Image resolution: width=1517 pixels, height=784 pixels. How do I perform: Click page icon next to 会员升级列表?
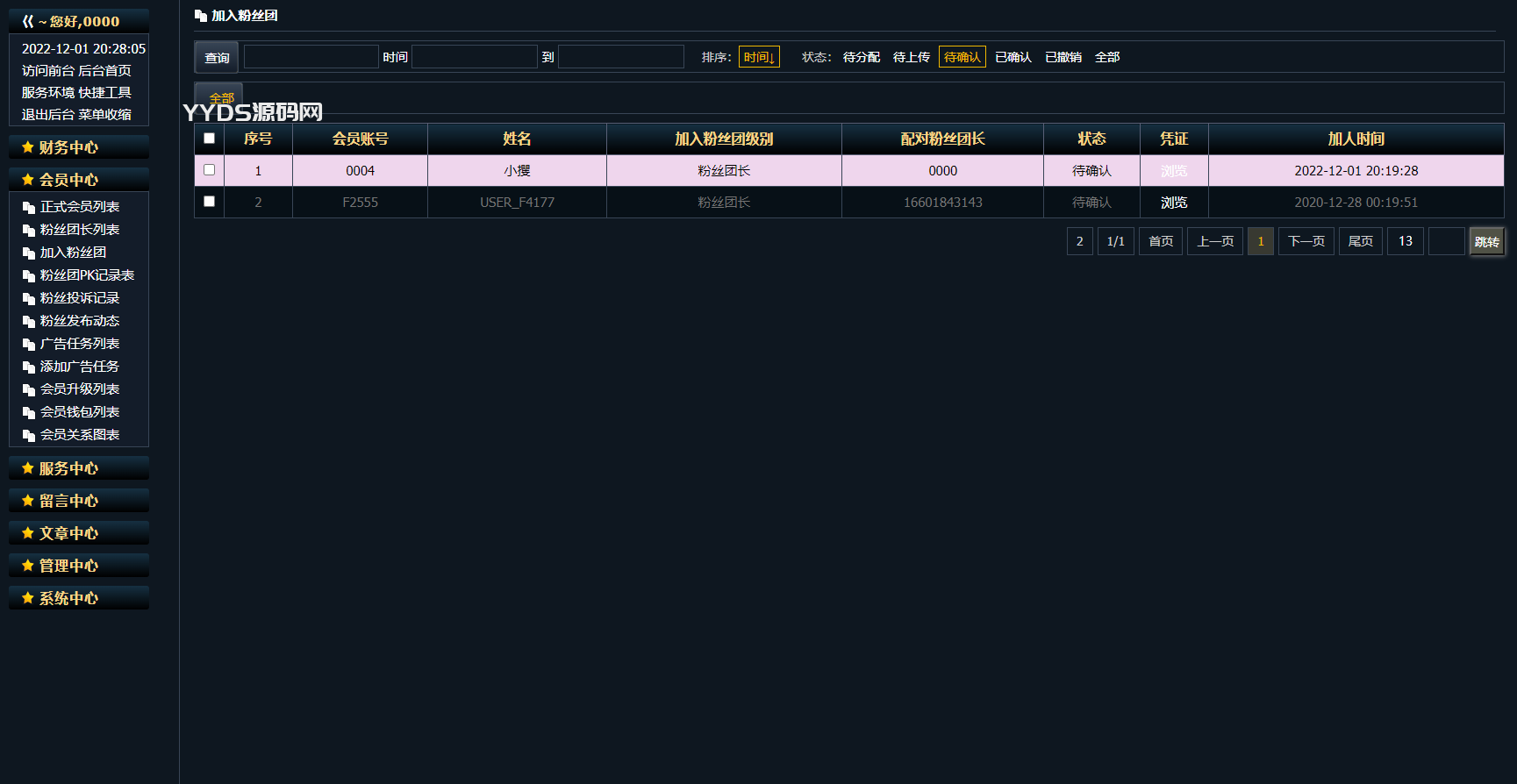pos(29,390)
